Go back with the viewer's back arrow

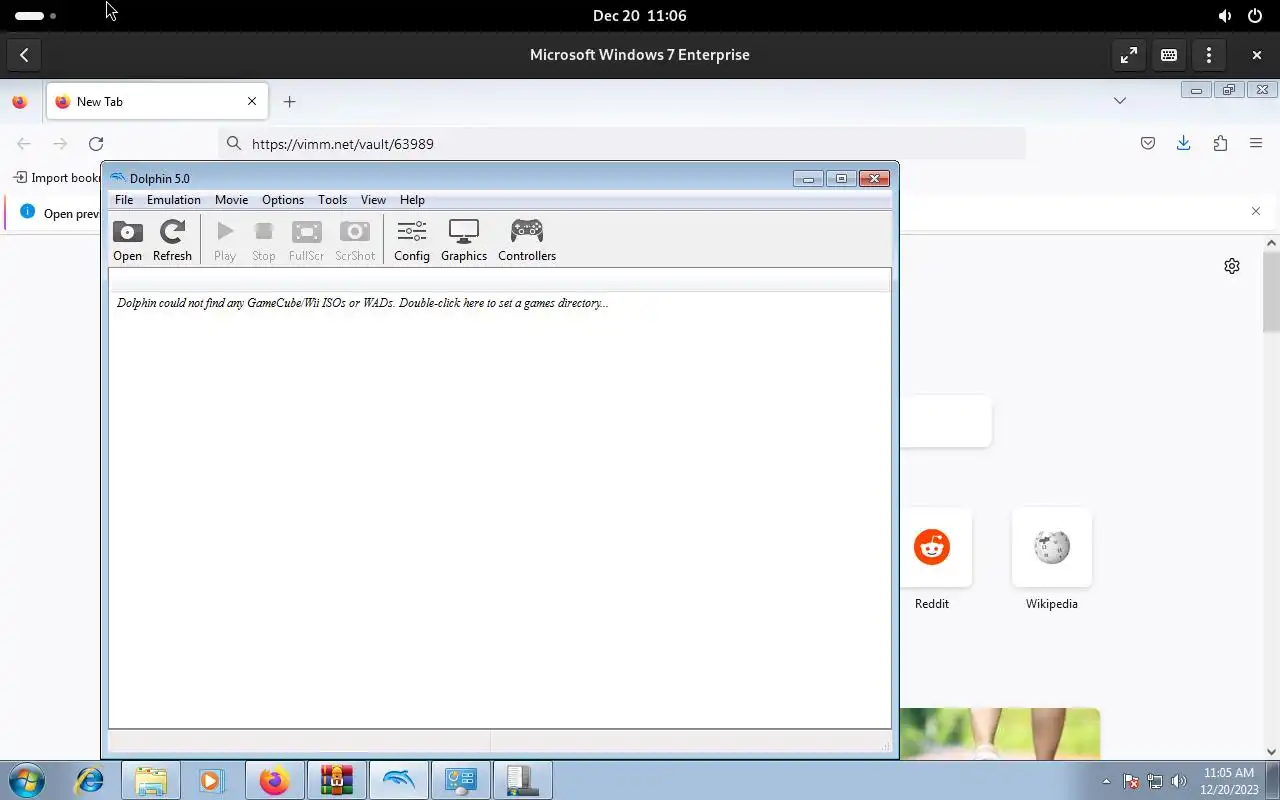coord(24,55)
